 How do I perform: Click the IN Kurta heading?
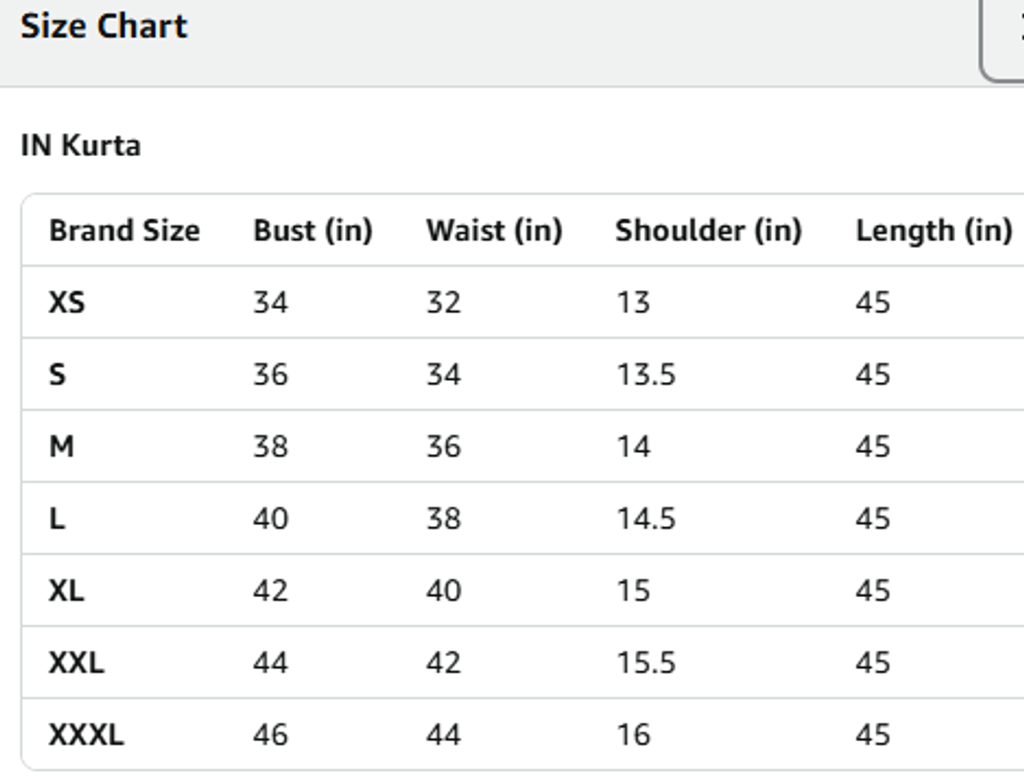click(x=81, y=146)
